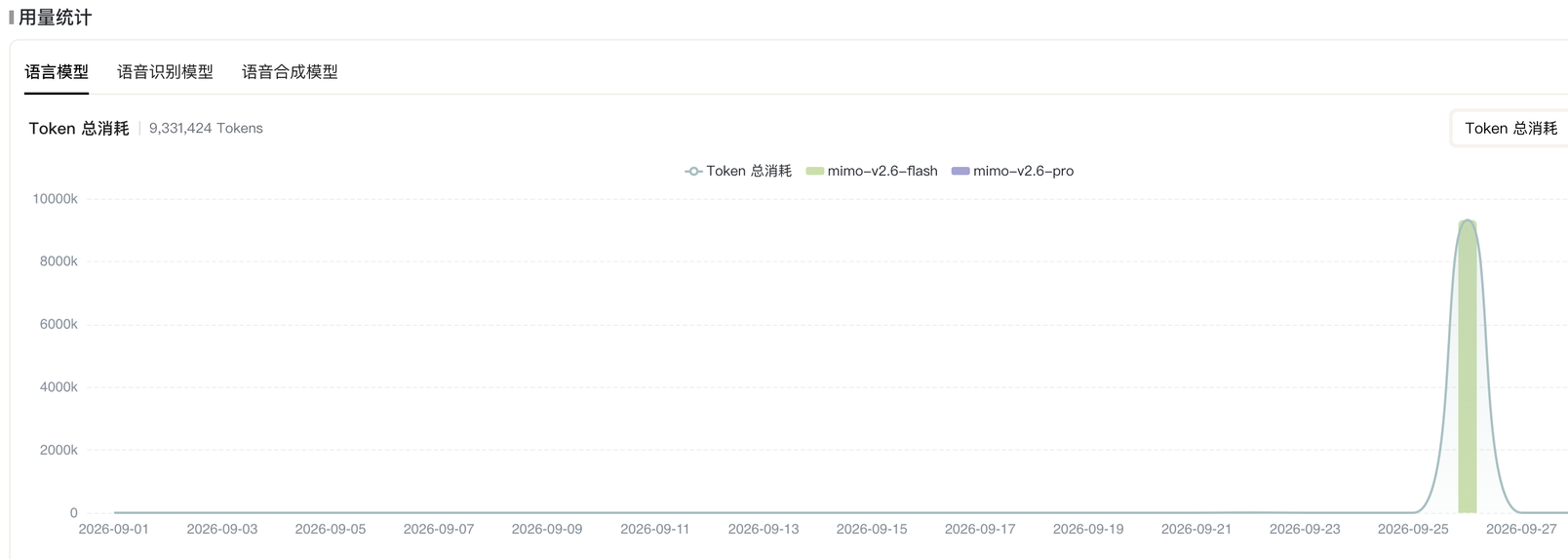This screenshot has height=559, width=1568.
Task: Click the 10000k y-axis label
Action: coord(55,198)
